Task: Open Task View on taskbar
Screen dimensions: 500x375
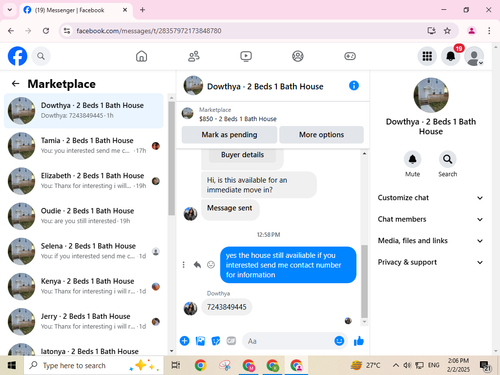Action: coord(176,365)
